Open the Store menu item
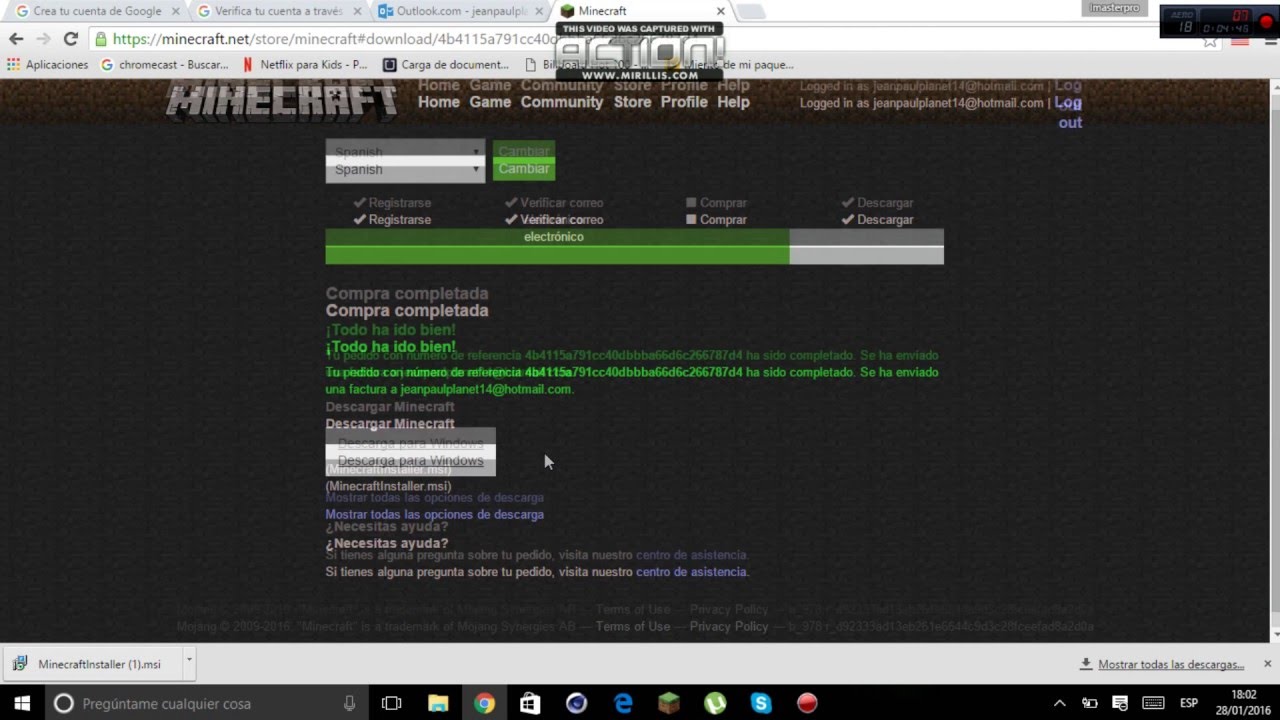The width and height of the screenshot is (1280, 720). 632,102
